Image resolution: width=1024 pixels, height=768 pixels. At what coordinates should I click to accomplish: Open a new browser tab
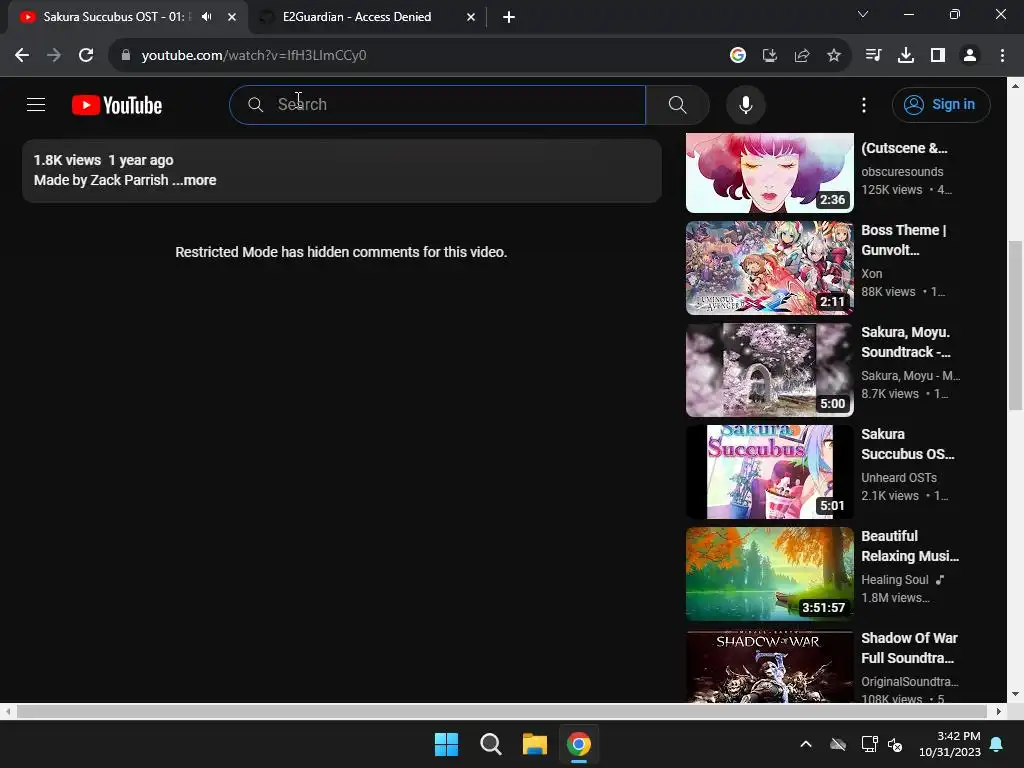pos(509,17)
